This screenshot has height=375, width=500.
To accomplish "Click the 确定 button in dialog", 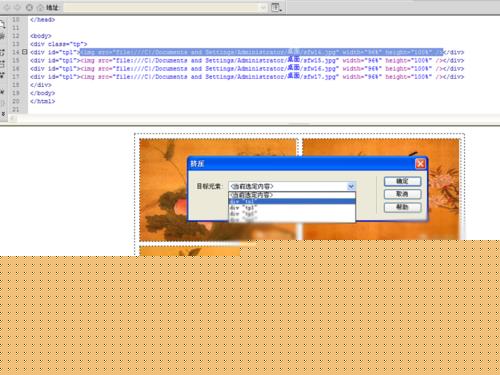I will point(402,181).
